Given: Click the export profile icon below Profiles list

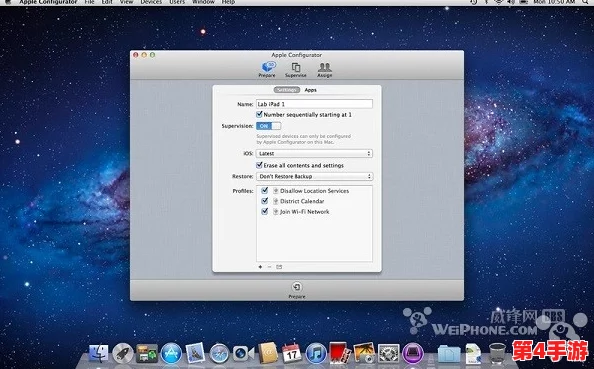Looking at the screenshot, I should pos(279,267).
